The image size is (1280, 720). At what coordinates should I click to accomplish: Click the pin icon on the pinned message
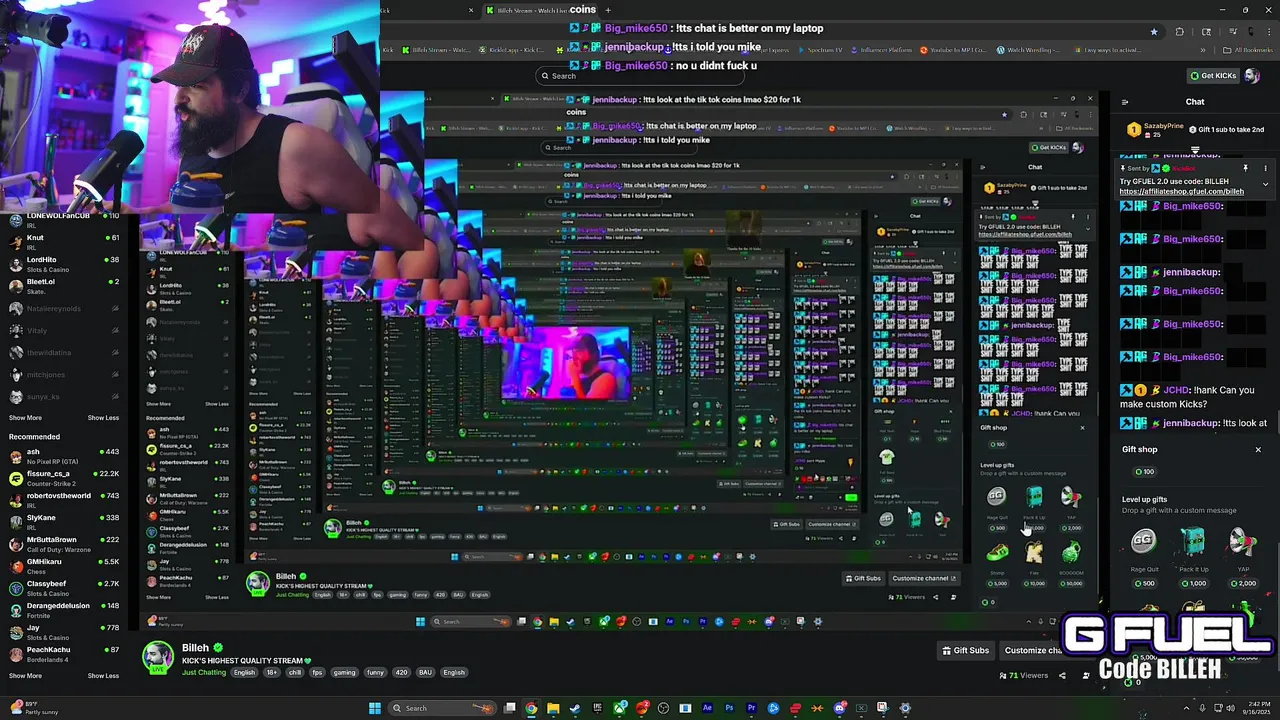(1245, 168)
